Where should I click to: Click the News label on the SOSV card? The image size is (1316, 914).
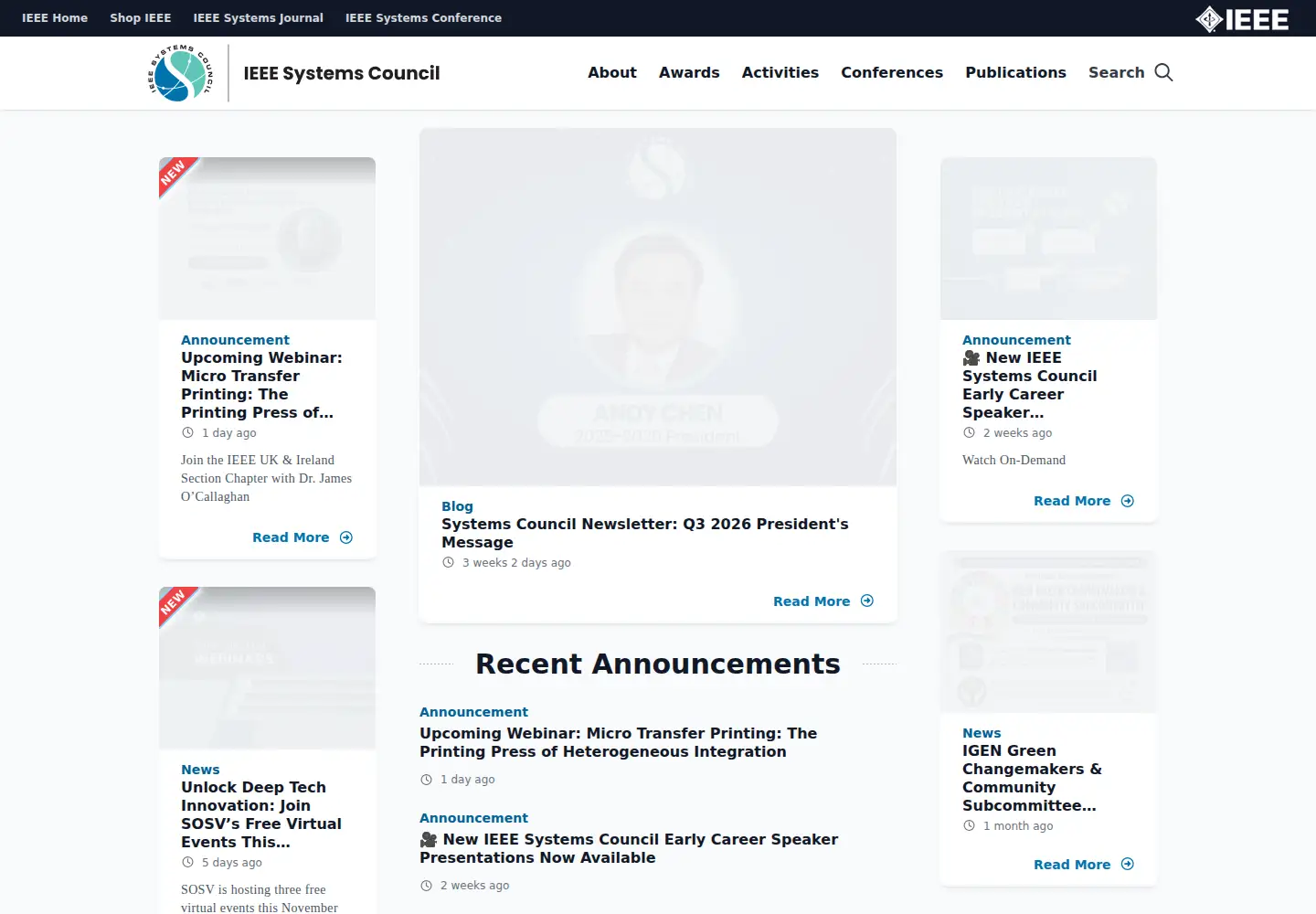tap(200, 770)
